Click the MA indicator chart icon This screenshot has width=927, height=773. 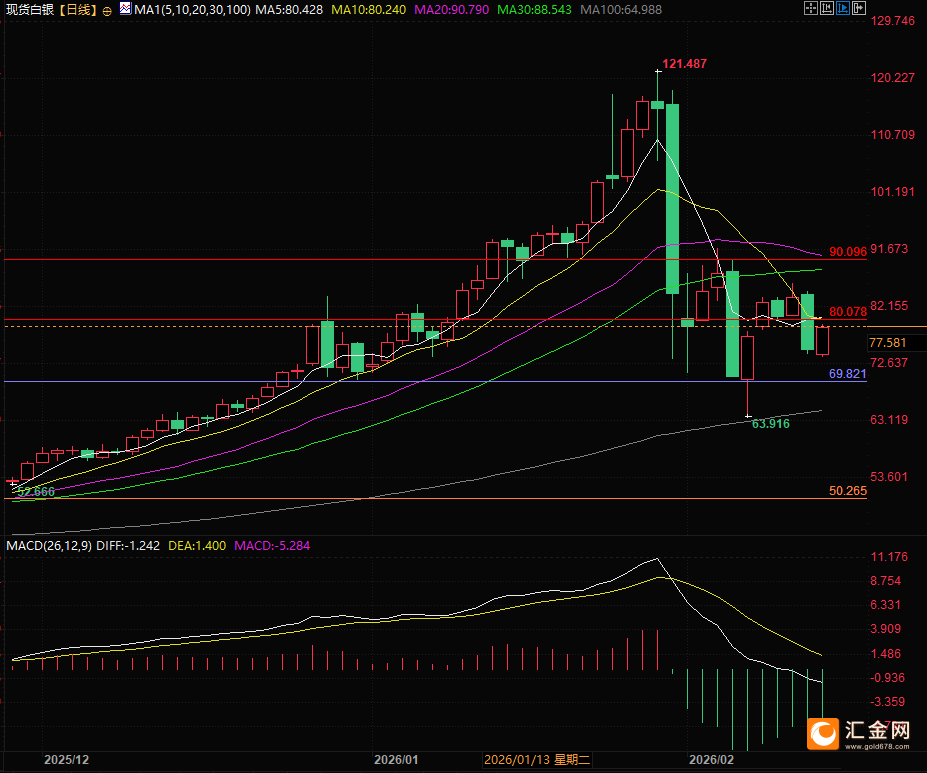pyautogui.click(x=125, y=8)
